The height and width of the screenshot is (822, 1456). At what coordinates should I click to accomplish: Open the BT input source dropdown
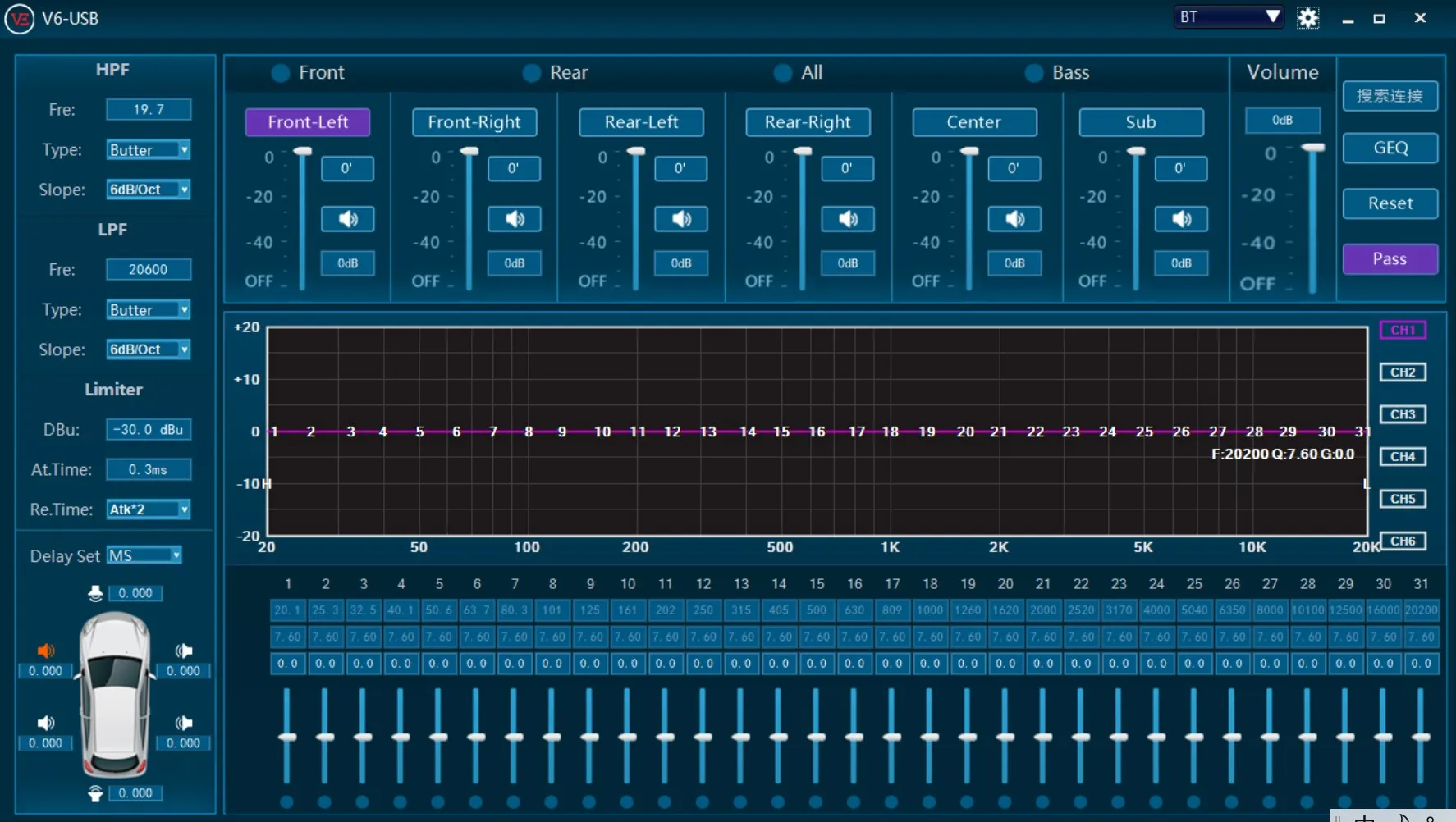[1229, 17]
